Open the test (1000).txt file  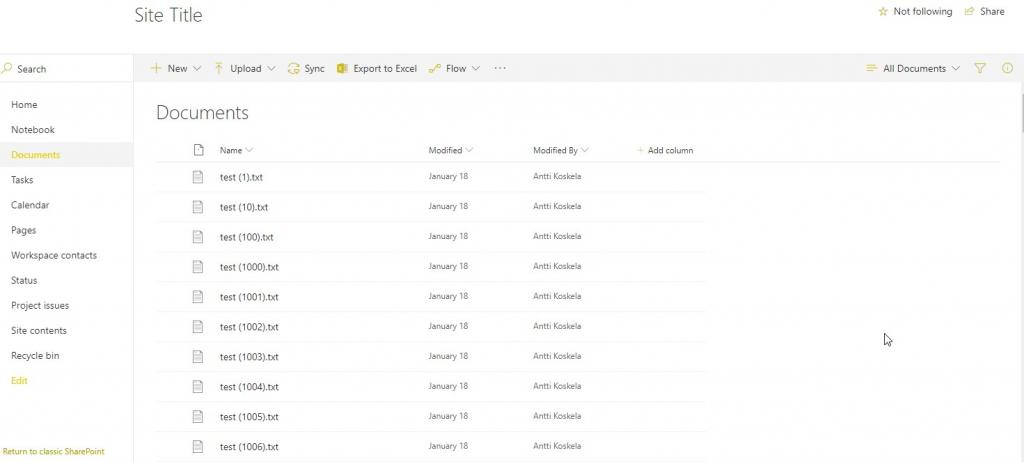pyautogui.click(x=249, y=267)
